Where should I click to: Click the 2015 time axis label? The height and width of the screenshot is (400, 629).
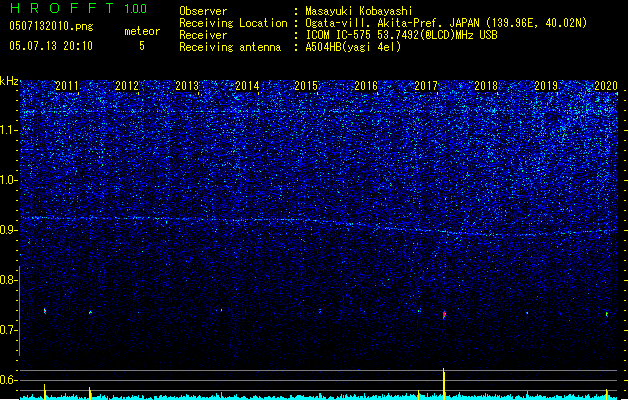click(x=306, y=86)
